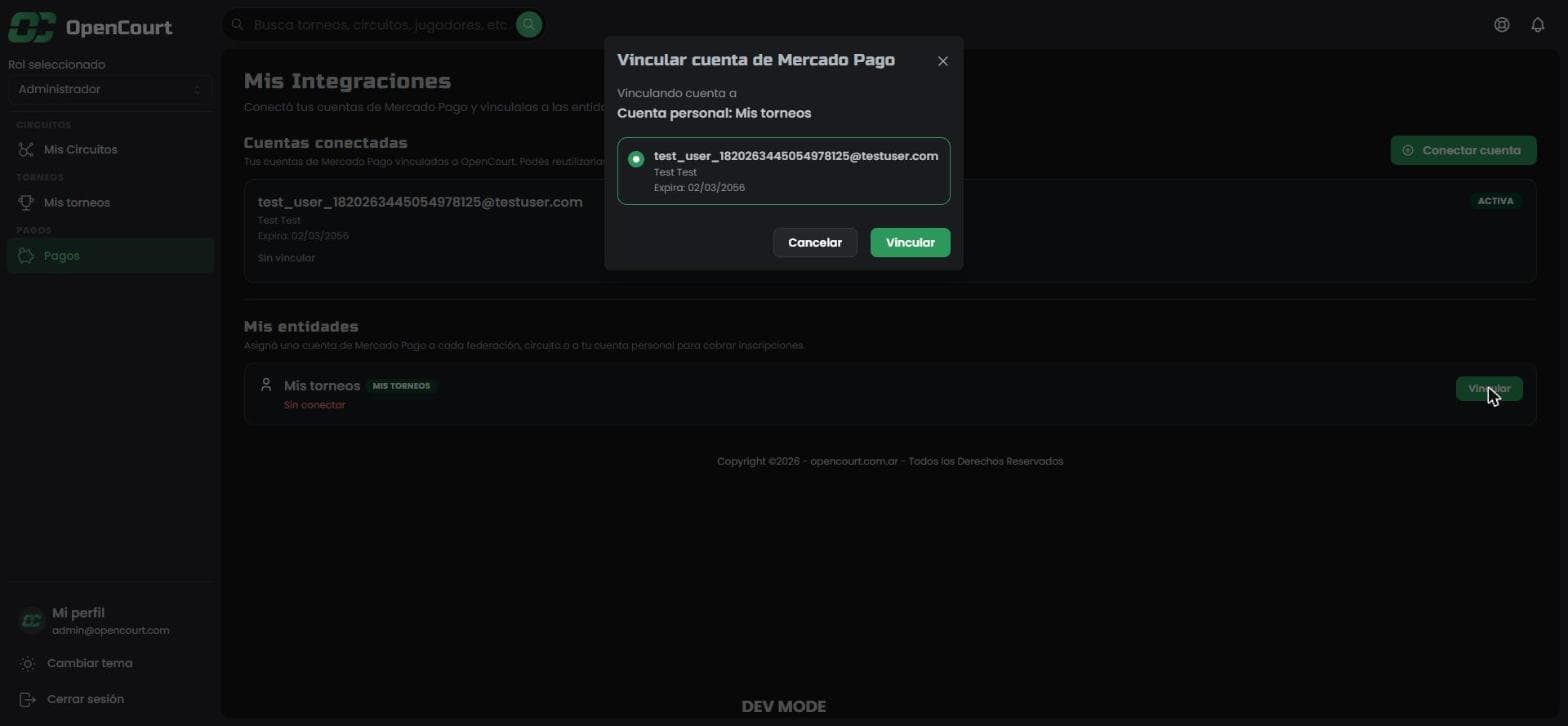
Task: Click the Mis Integraciones heading
Action: pyautogui.click(x=347, y=81)
